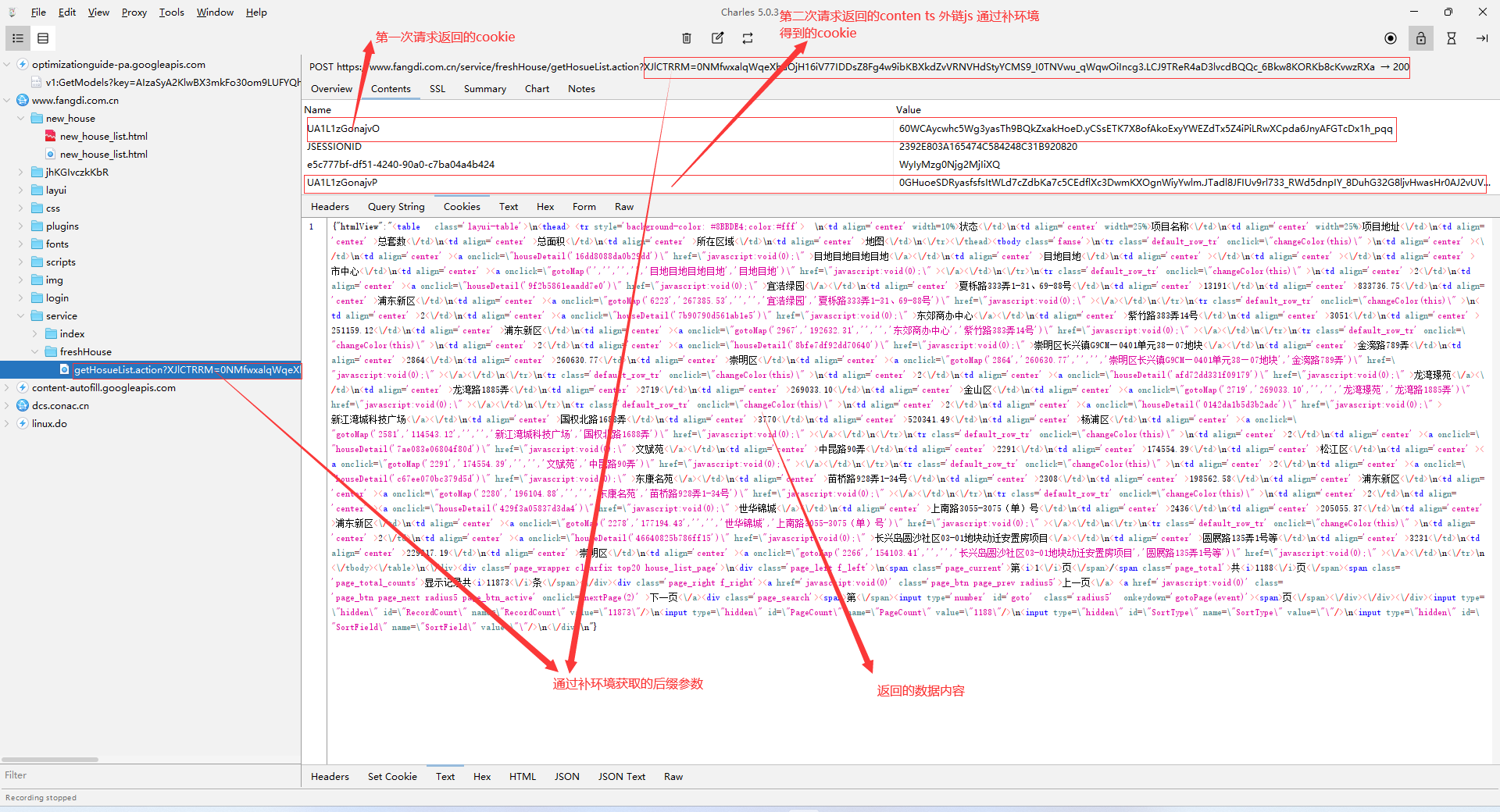
Task: Open the Notes tab
Action: click(581, 88)
